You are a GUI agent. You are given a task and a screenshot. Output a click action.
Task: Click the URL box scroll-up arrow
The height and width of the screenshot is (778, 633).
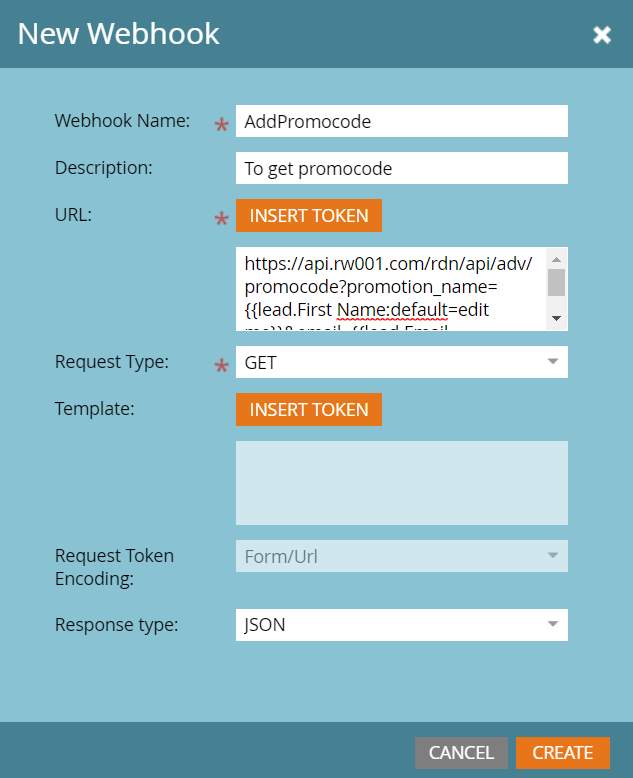click(557, 258)
